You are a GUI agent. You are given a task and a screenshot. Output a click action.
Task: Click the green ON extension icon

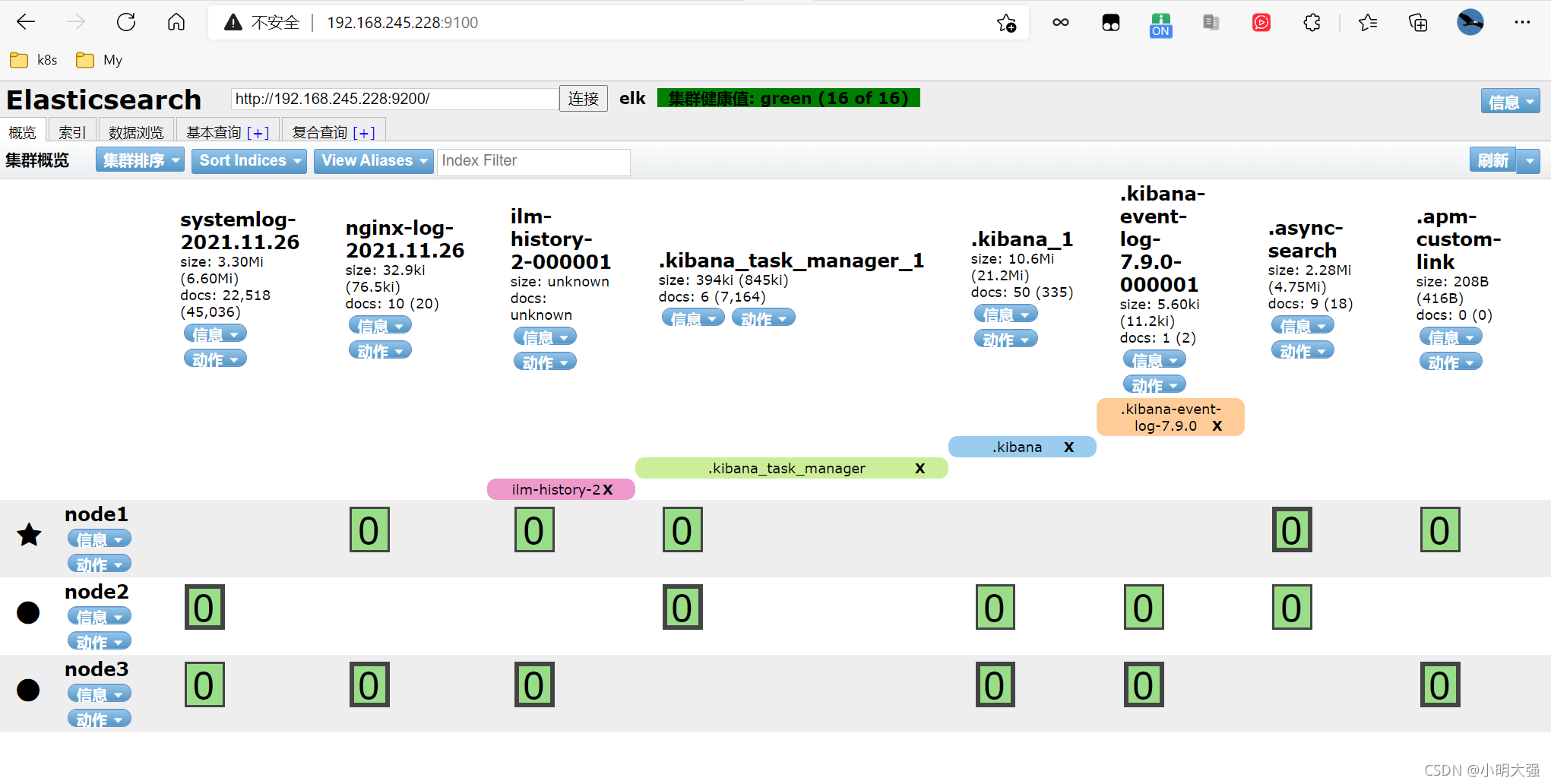coord(1160,24)
